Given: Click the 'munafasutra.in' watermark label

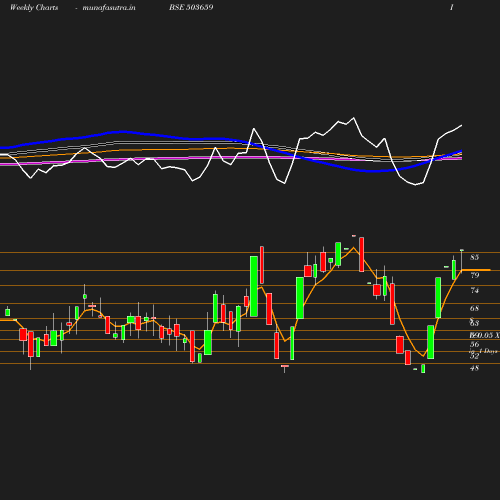Looking at the screenshot, I should [x=109, y=8].
